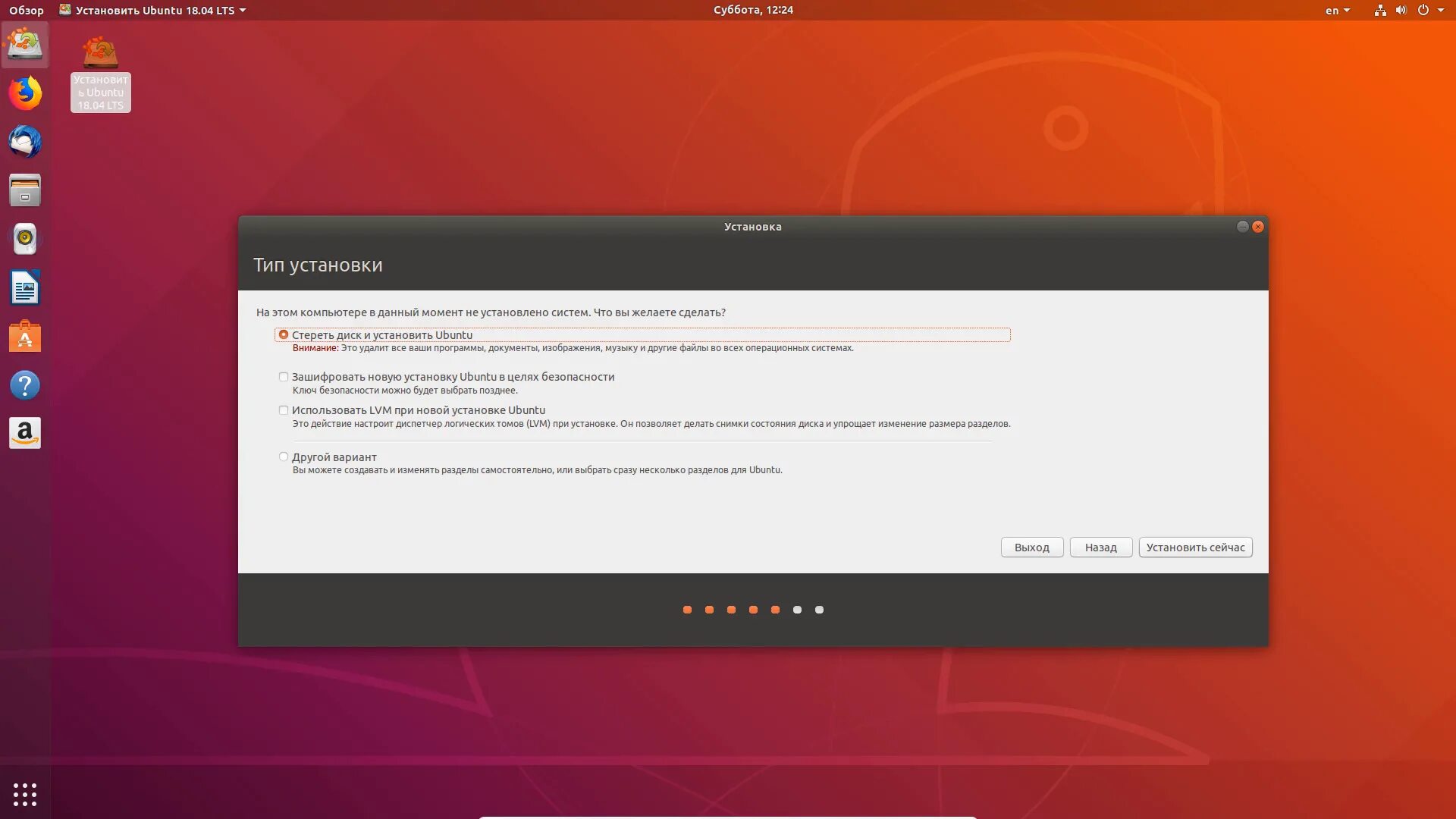Enable 'Использовать LVM' checkbox
Viewport: 1456px width, 819px height.
(284, 410)
